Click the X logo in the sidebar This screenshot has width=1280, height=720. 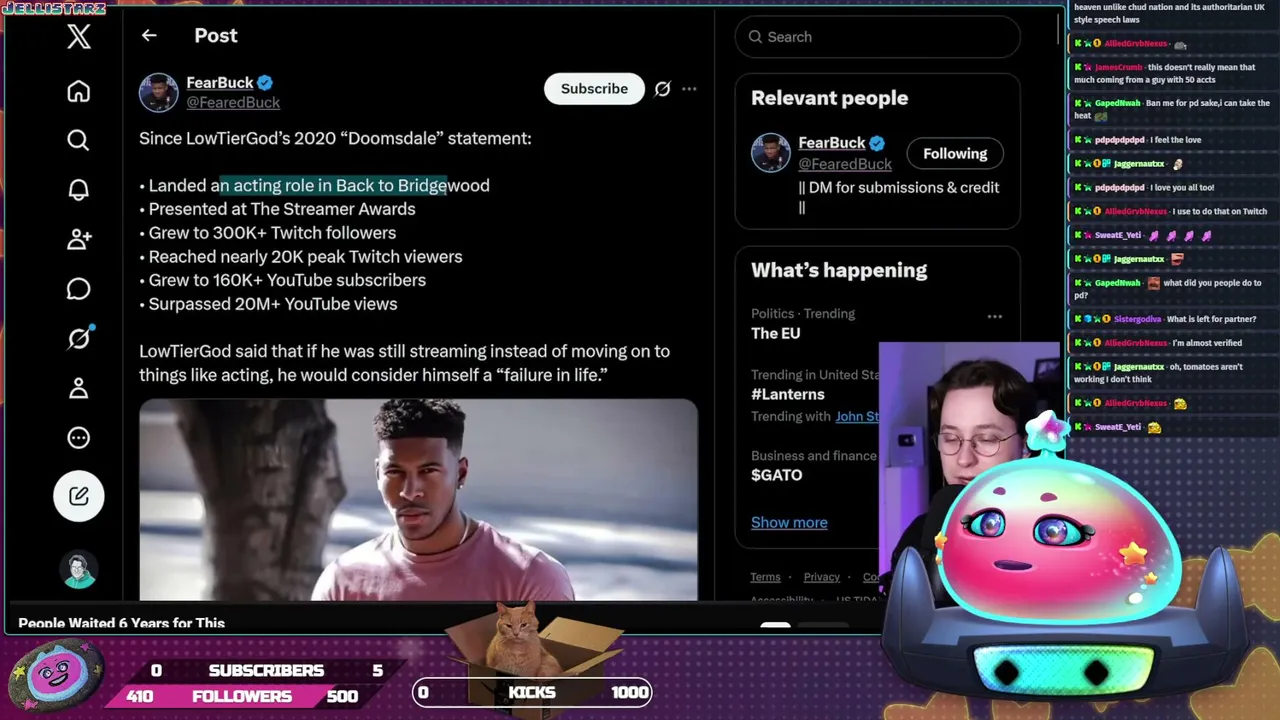[x=79, y=37]
